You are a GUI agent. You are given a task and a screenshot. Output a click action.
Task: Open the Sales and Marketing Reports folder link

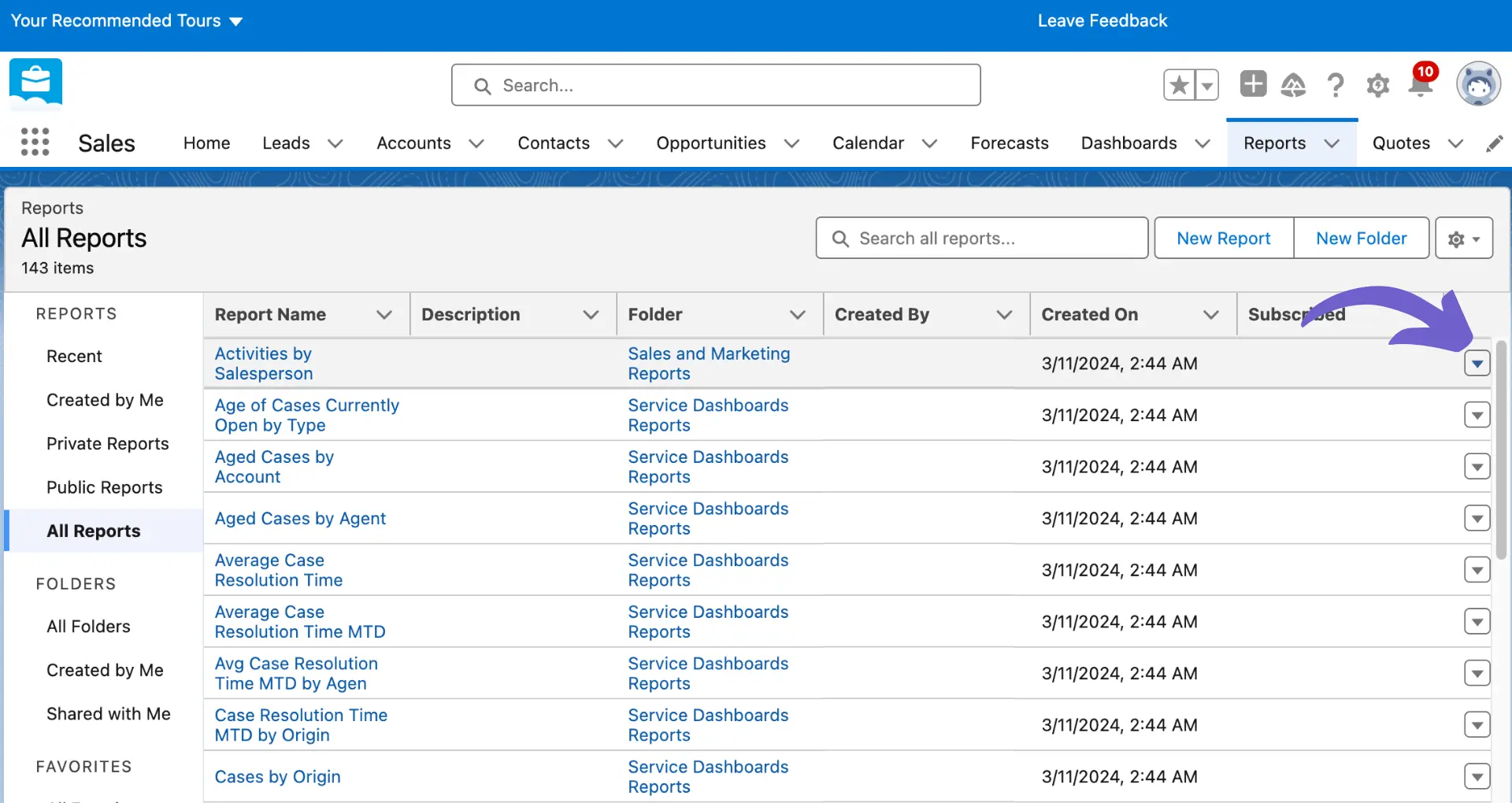[x=709, y=364]
